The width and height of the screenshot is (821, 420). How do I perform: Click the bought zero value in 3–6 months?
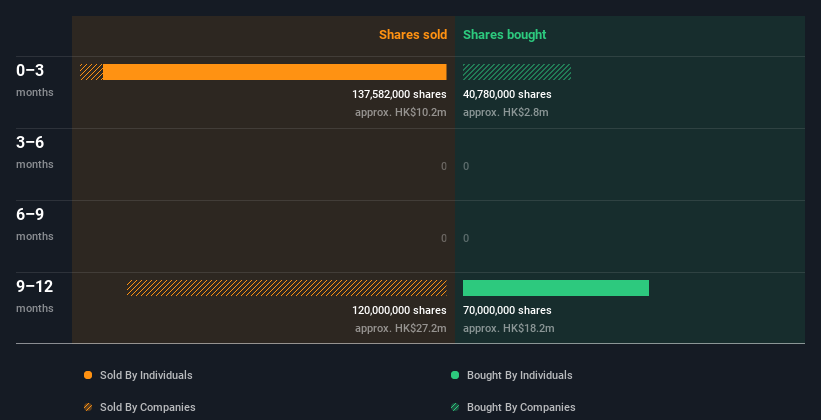[x=466, y=167]
